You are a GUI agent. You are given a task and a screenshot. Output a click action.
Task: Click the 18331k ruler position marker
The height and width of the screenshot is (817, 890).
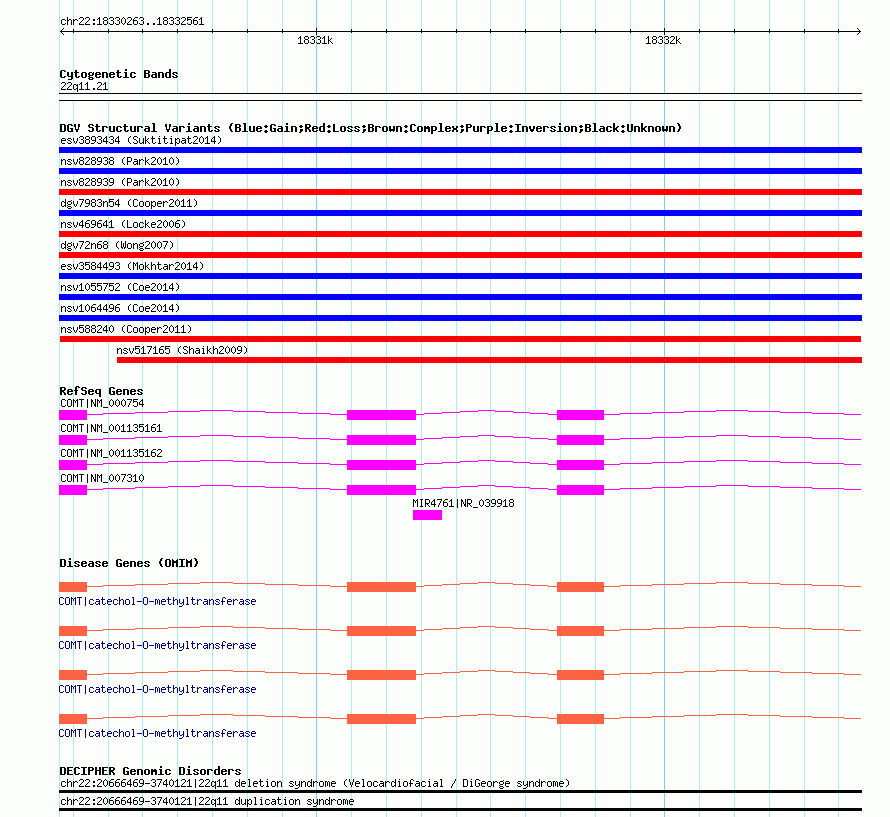(315, 40)
